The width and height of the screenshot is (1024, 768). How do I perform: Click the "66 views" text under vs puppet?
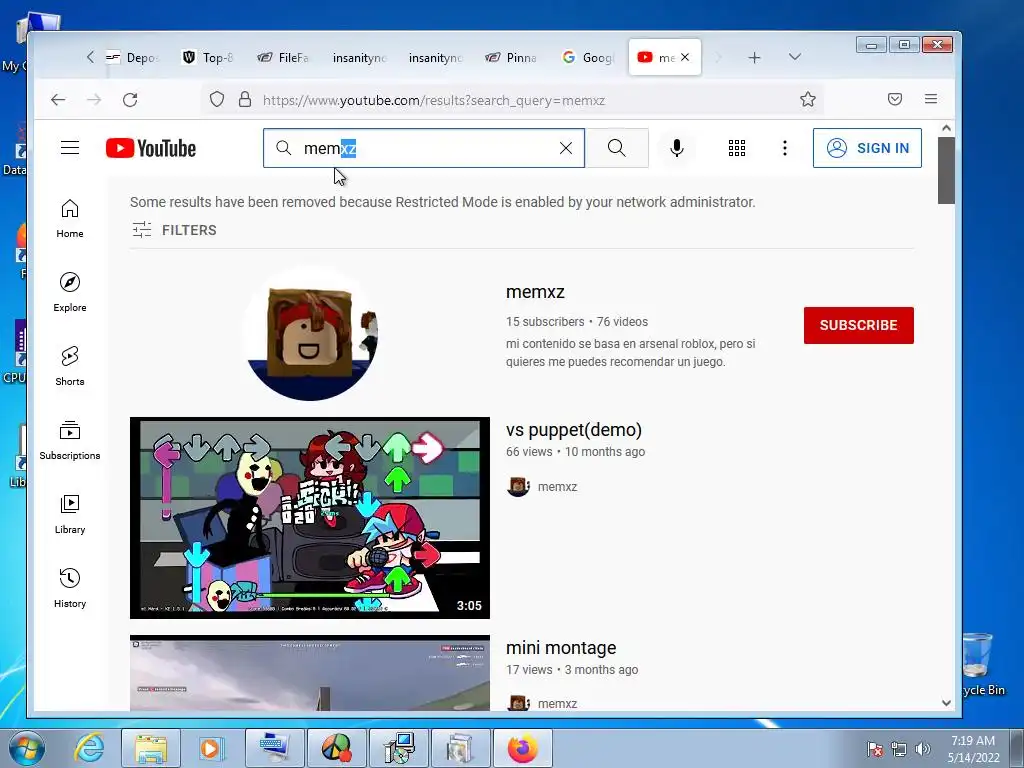pos(529,451)
